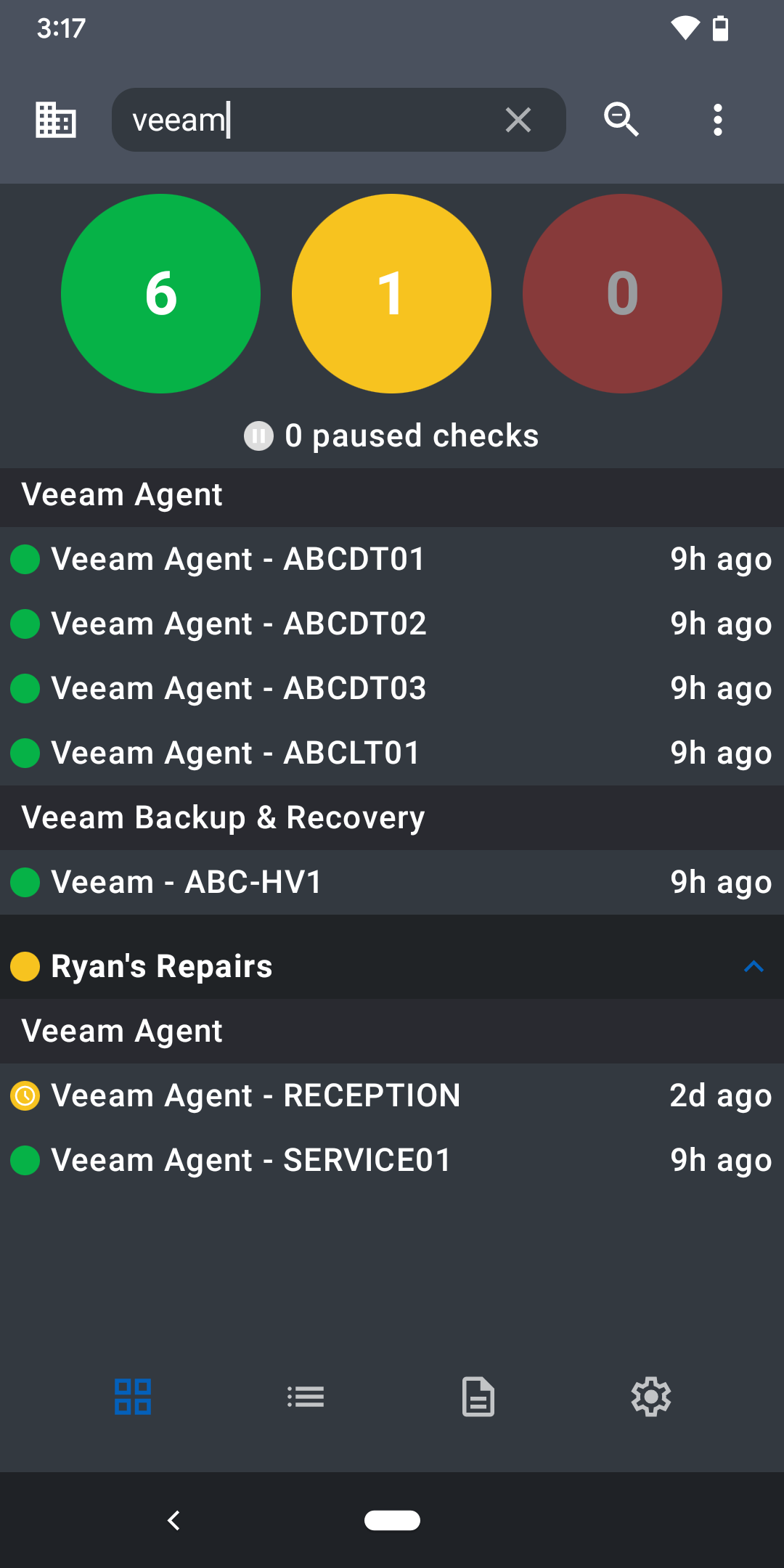Image resolution: width=784 pixels, height=1568 pixels.
Task: Focus the veeam search input field
Action: tap(312, 120)
